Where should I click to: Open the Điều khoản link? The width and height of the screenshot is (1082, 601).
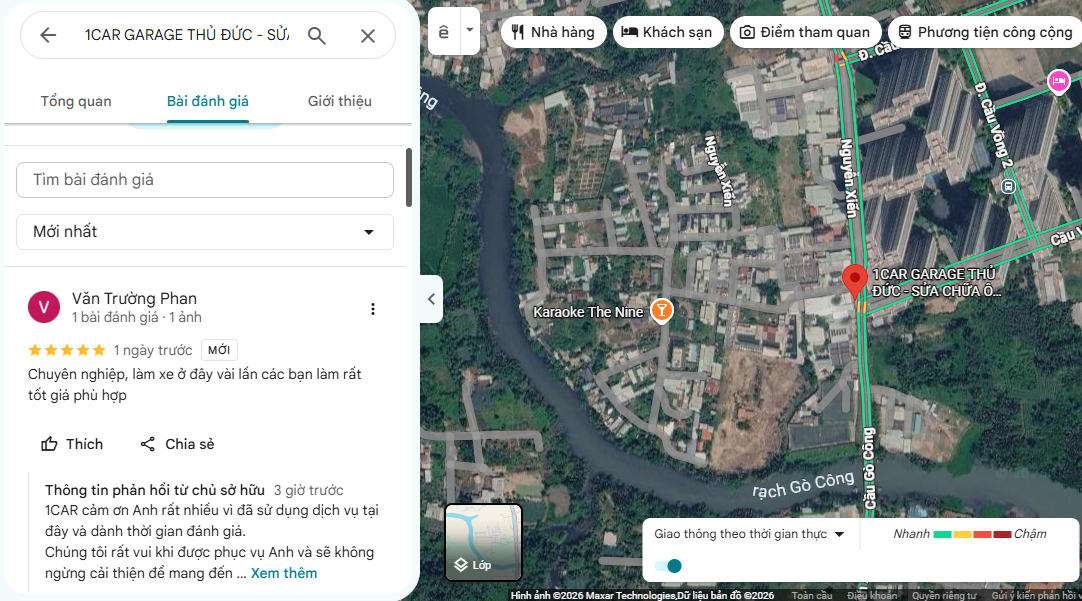(872, 595)
